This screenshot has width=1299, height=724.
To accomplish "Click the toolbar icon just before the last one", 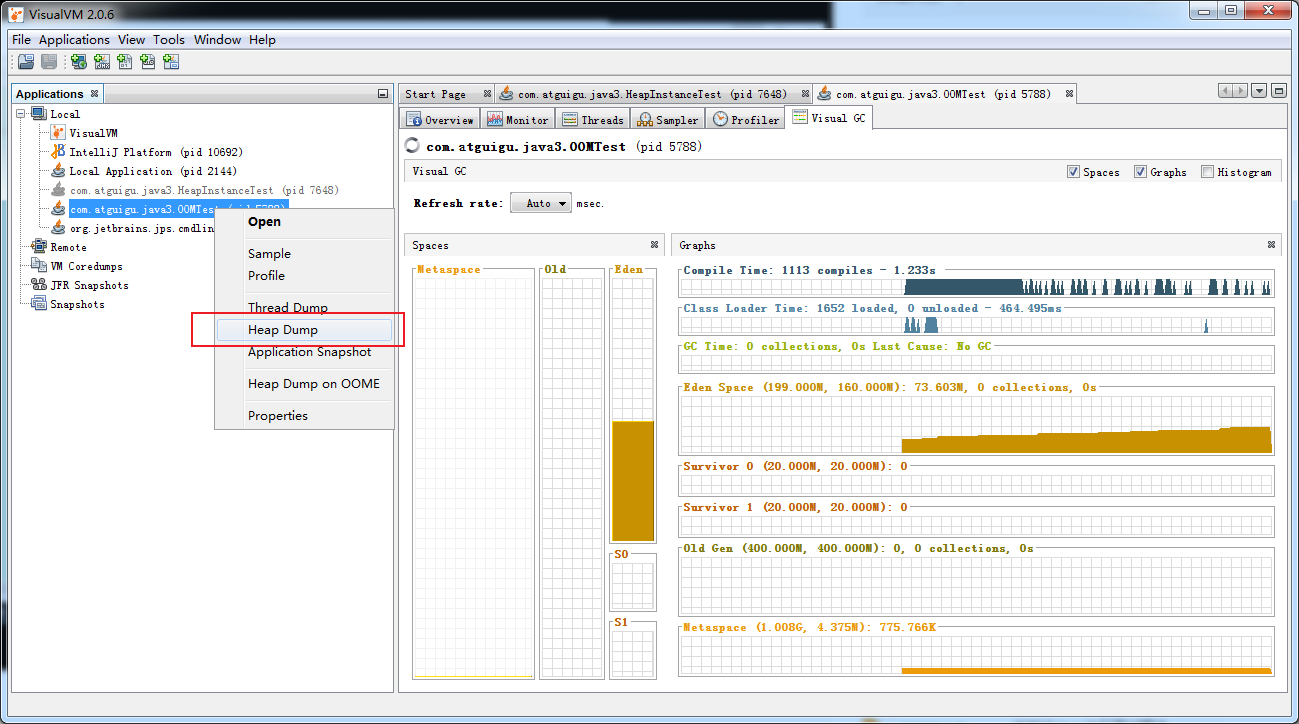I will [148, 62].
